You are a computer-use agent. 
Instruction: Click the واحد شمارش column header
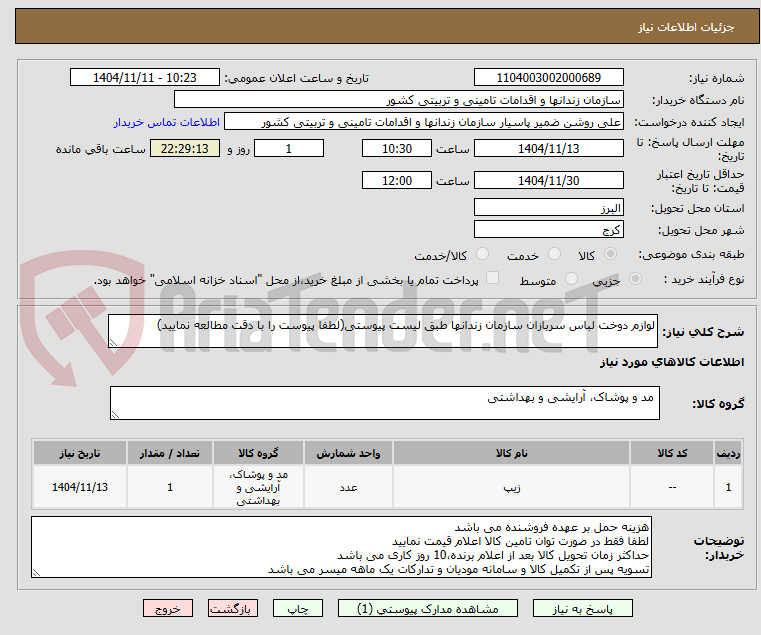point(348,453)
